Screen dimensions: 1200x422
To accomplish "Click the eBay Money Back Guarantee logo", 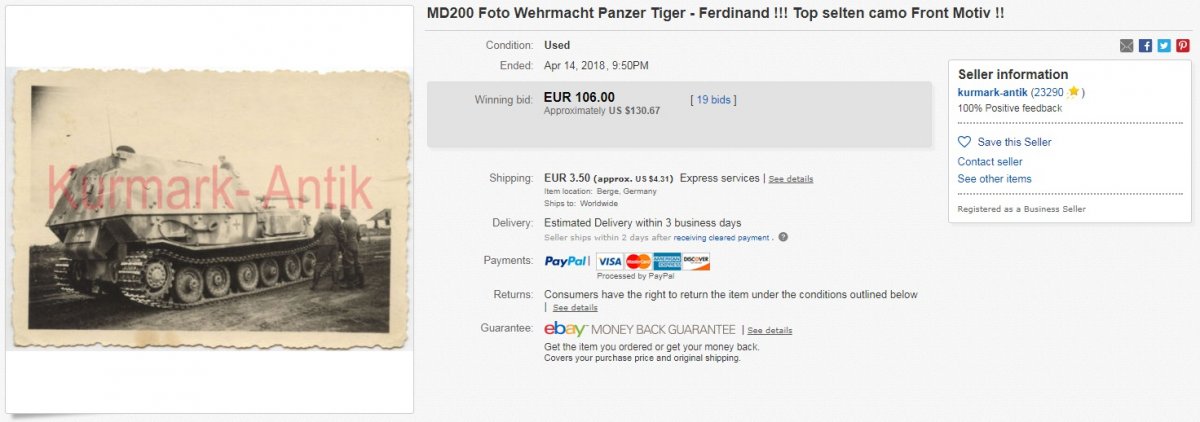I will [x=640, y=329].
